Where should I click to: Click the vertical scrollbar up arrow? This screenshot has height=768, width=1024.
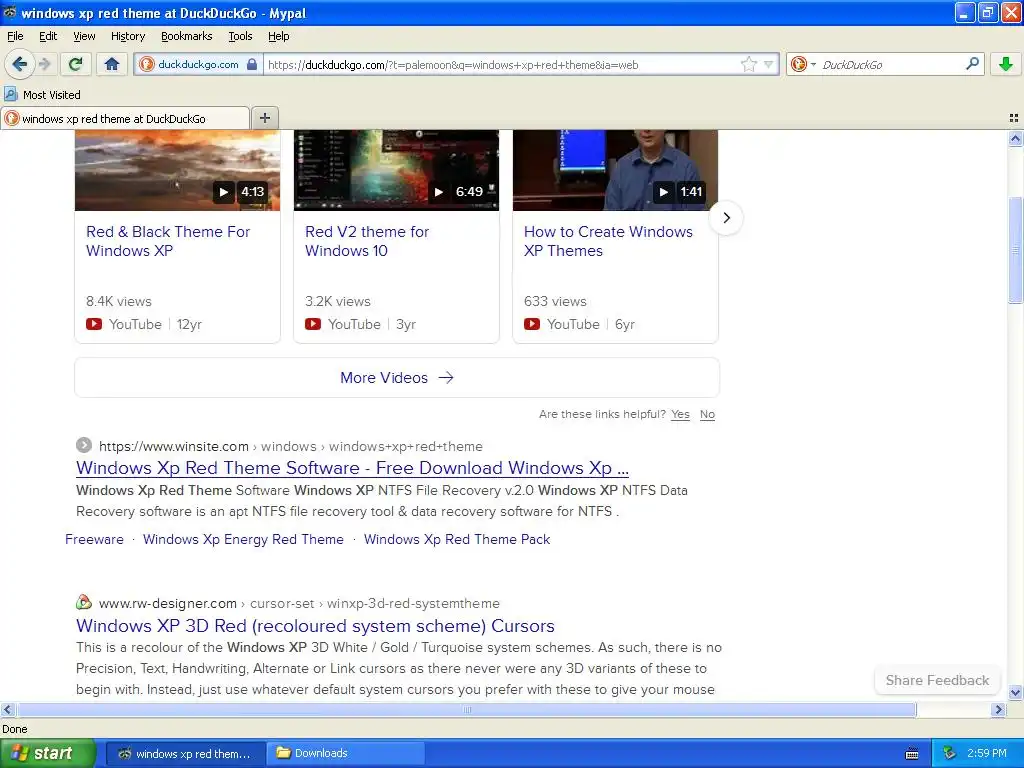[1015, 138]
